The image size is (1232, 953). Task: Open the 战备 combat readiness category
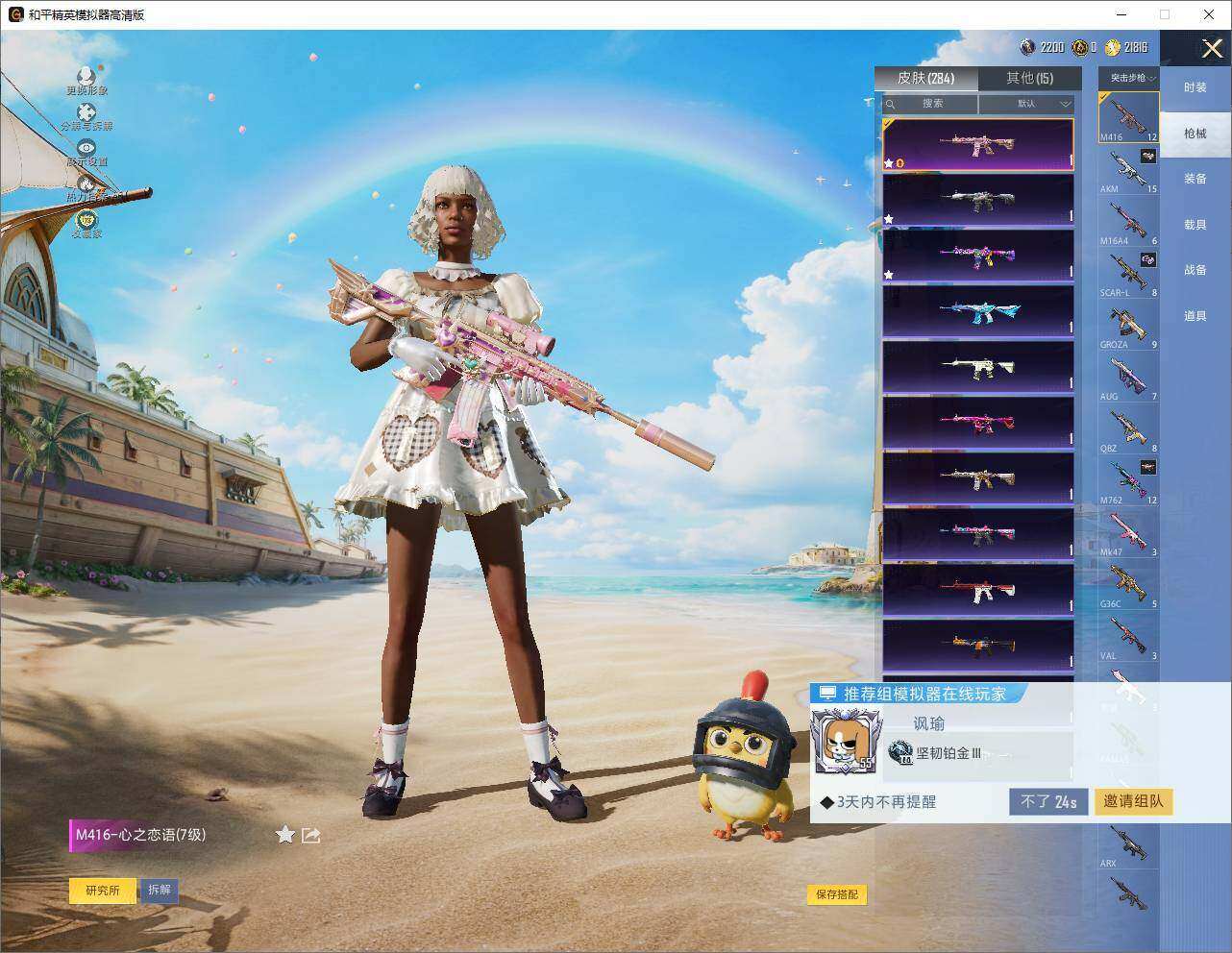click(x=1195, y=270)
